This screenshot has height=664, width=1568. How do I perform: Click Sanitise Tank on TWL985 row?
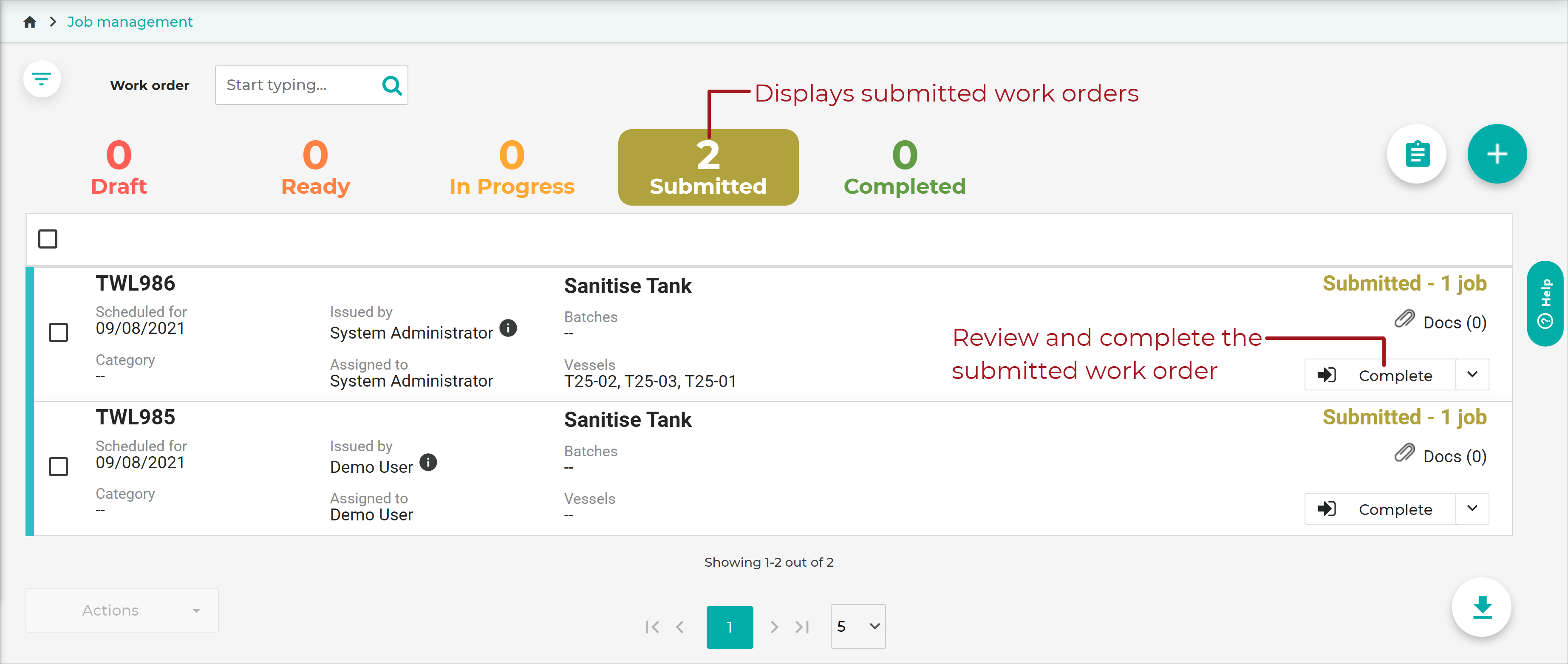pos(628,420)
